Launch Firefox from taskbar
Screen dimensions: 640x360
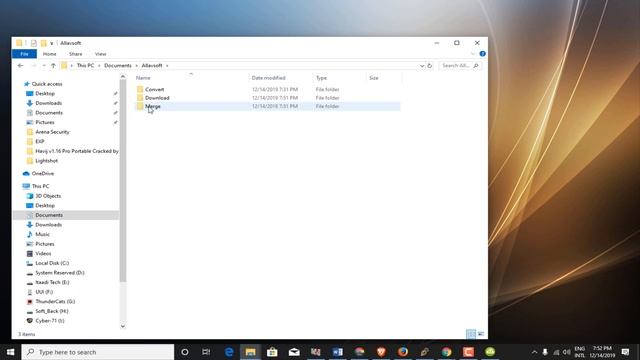tap(403, 352)
